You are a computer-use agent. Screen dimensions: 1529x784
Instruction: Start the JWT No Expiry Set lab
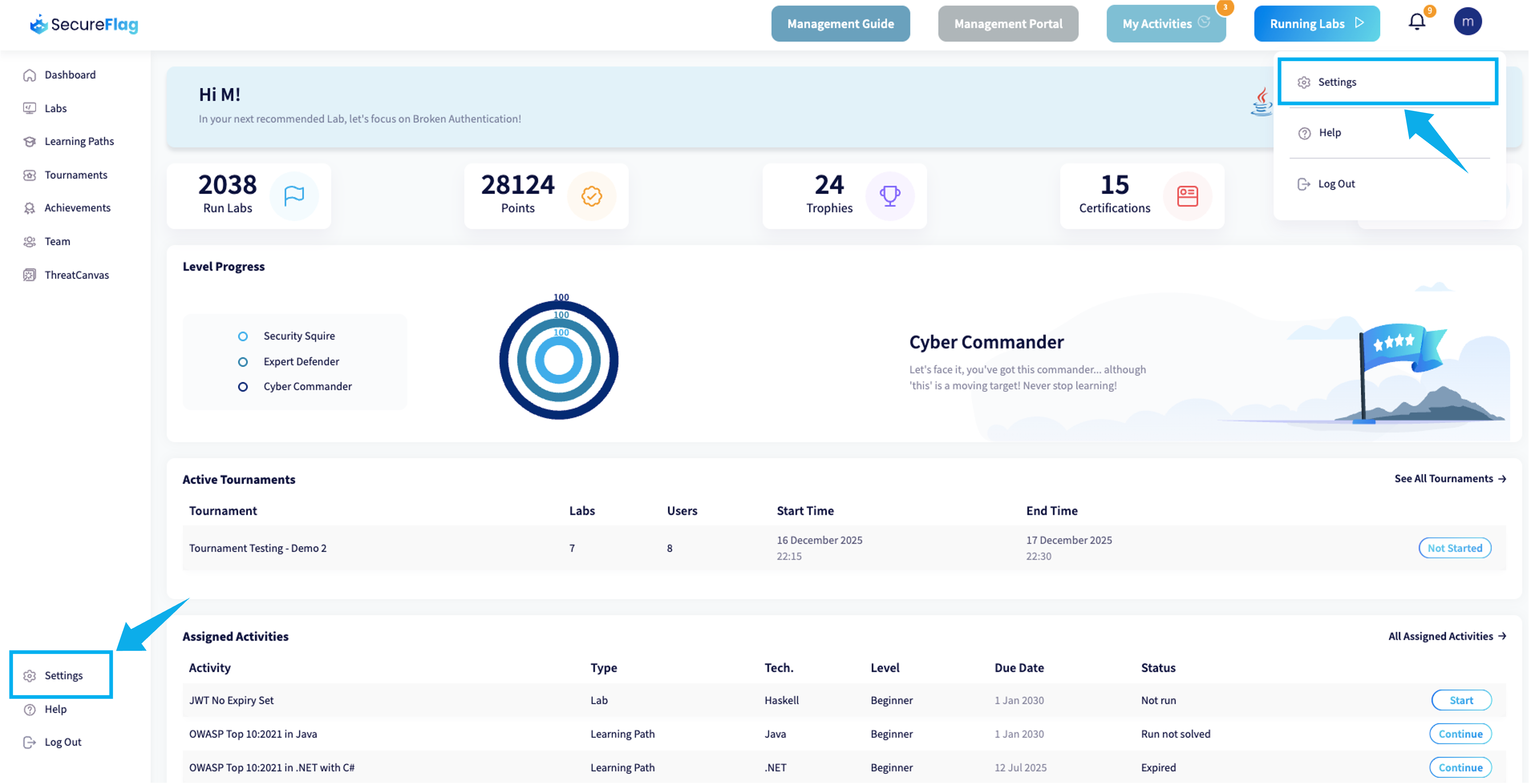coord(1461,700)
